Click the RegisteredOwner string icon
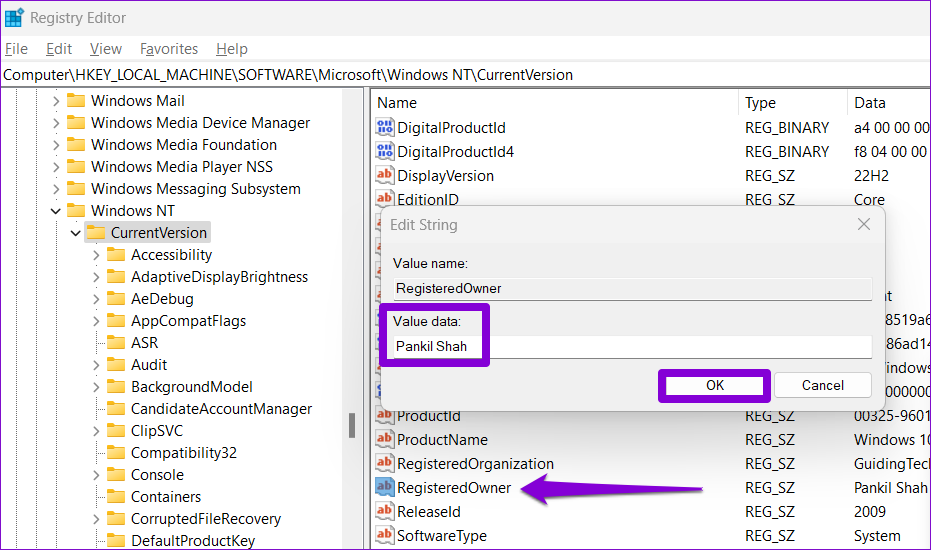The height and width of the screenshot is (550, 931). pyautogui.click(x=385, y=488)
